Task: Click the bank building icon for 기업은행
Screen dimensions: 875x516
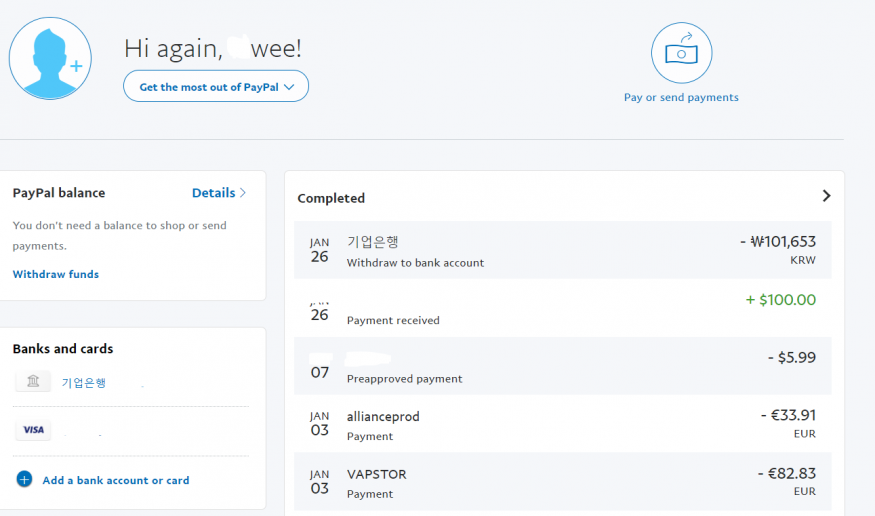Action: pyautogui.click(x=33, y=382)
